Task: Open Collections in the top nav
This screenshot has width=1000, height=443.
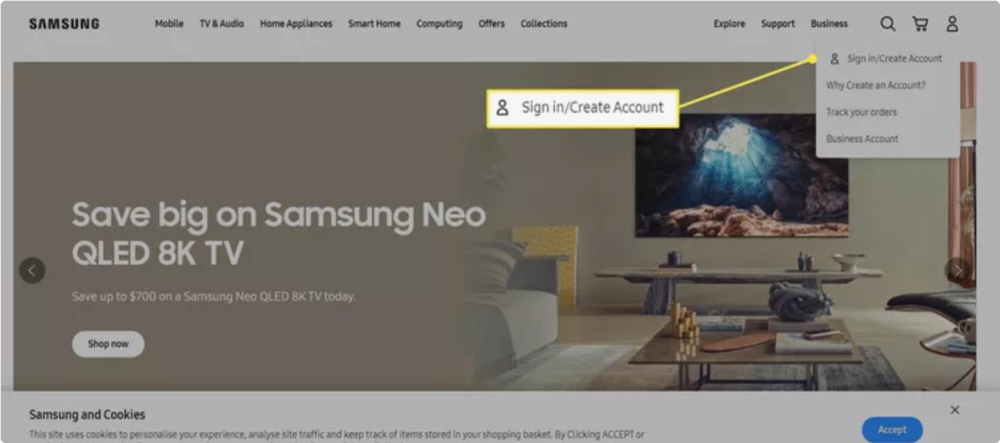Action: (544, 24)
